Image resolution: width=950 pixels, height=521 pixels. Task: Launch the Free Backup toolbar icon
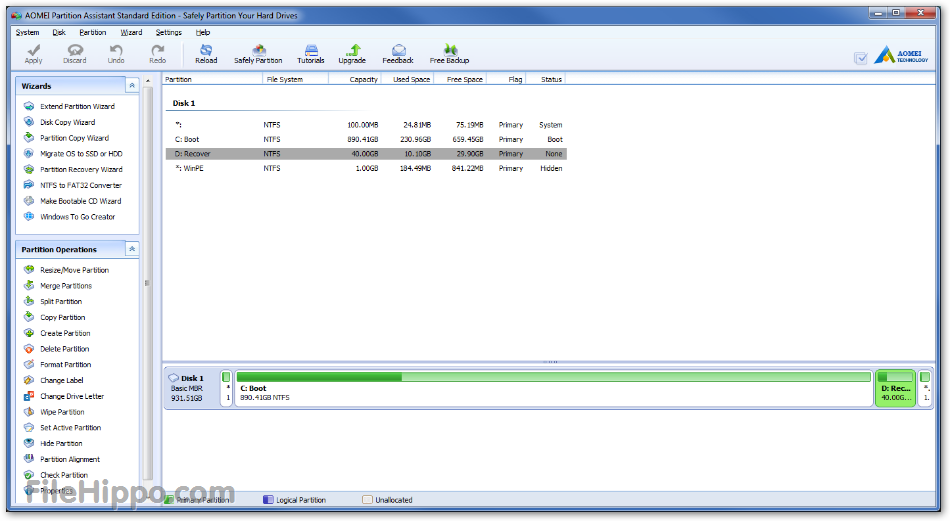(x=450, y=50)
